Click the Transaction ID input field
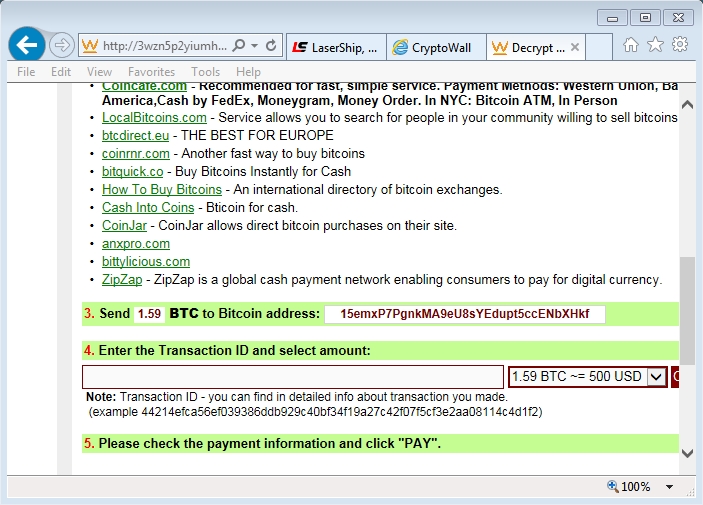The height and width of the screenshot is (505, 703). (292, 377)
